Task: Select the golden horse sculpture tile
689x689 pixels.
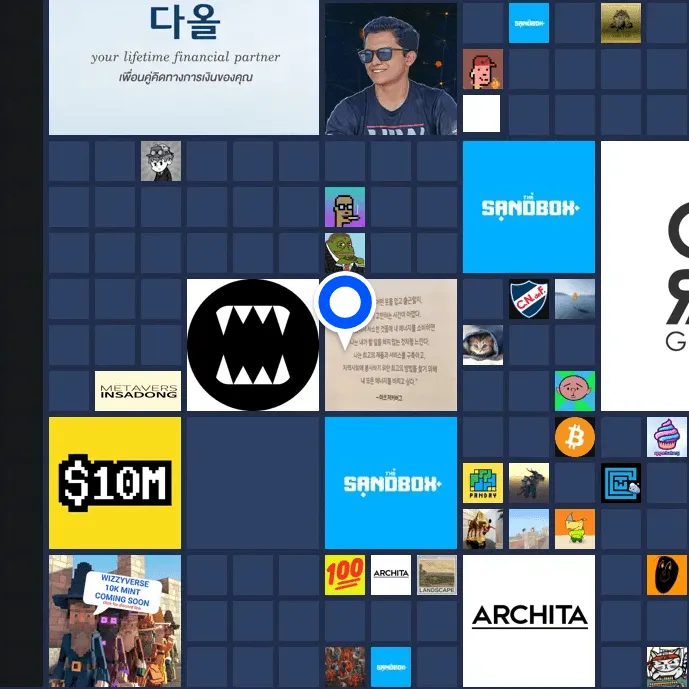Action: coord(482,529)
